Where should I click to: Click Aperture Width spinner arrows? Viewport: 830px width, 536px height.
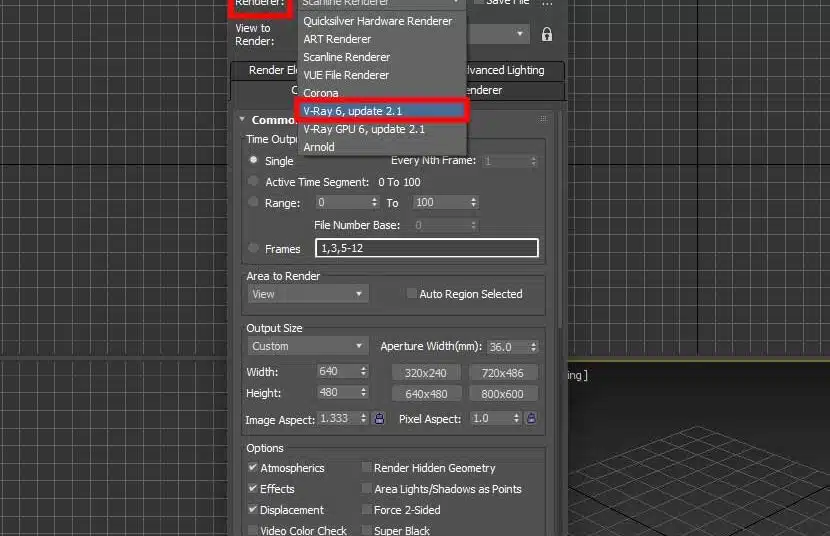pos(534,347)
